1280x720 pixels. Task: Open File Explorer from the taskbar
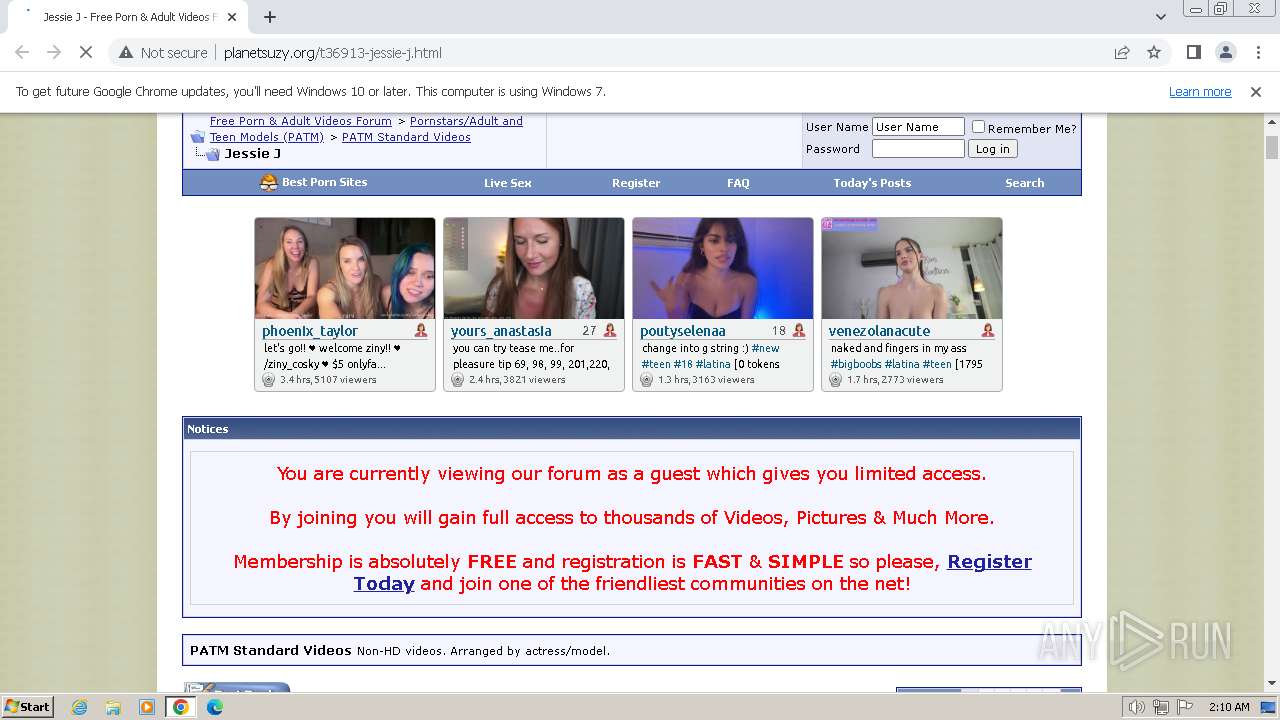pos(113,707)
